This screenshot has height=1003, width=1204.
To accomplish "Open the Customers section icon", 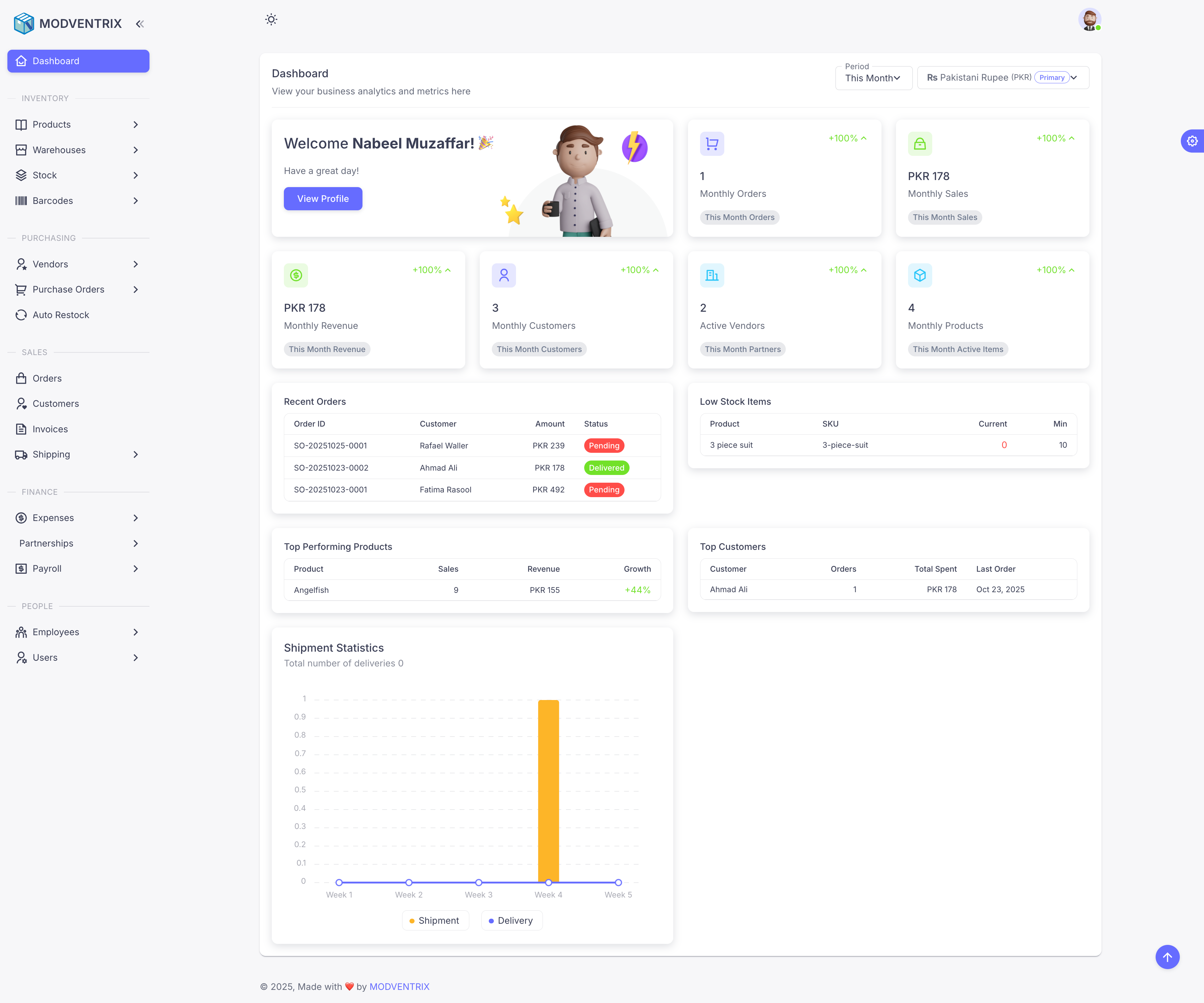I will [21, 403].
